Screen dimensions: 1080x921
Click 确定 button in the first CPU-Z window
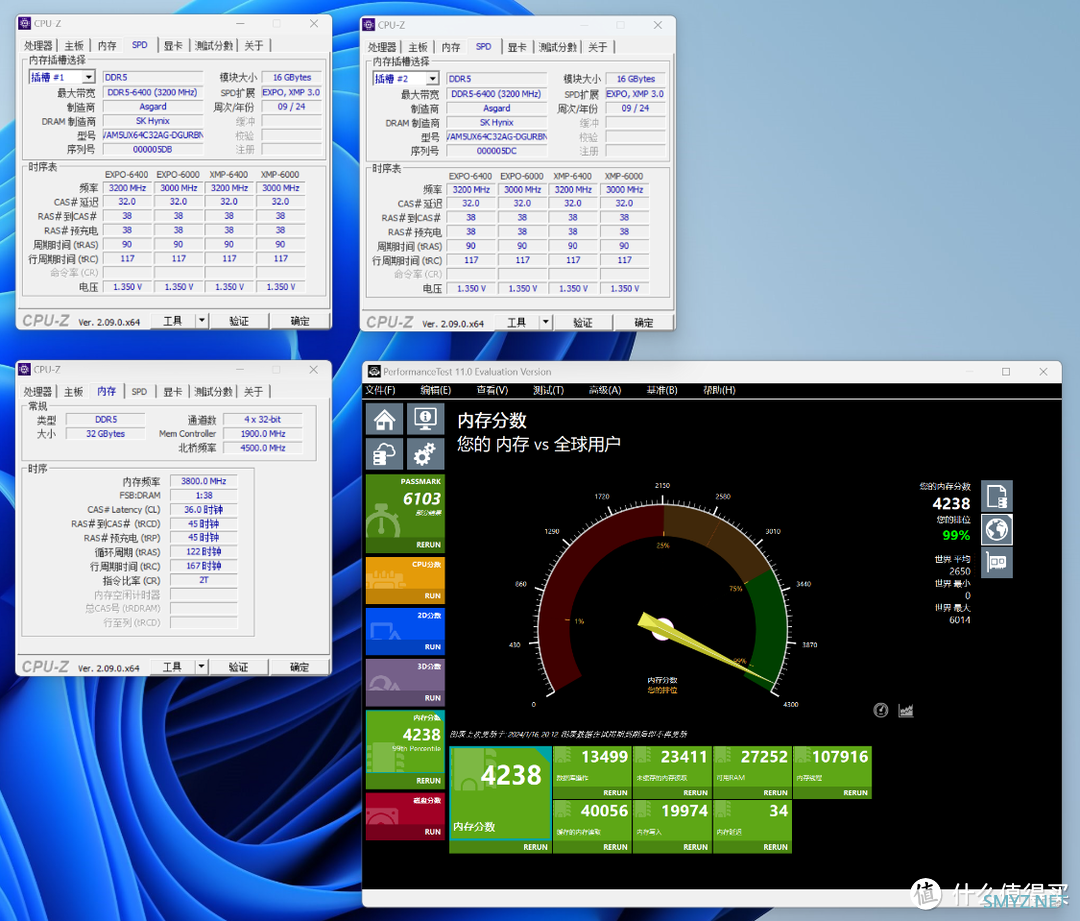[300, 321]
